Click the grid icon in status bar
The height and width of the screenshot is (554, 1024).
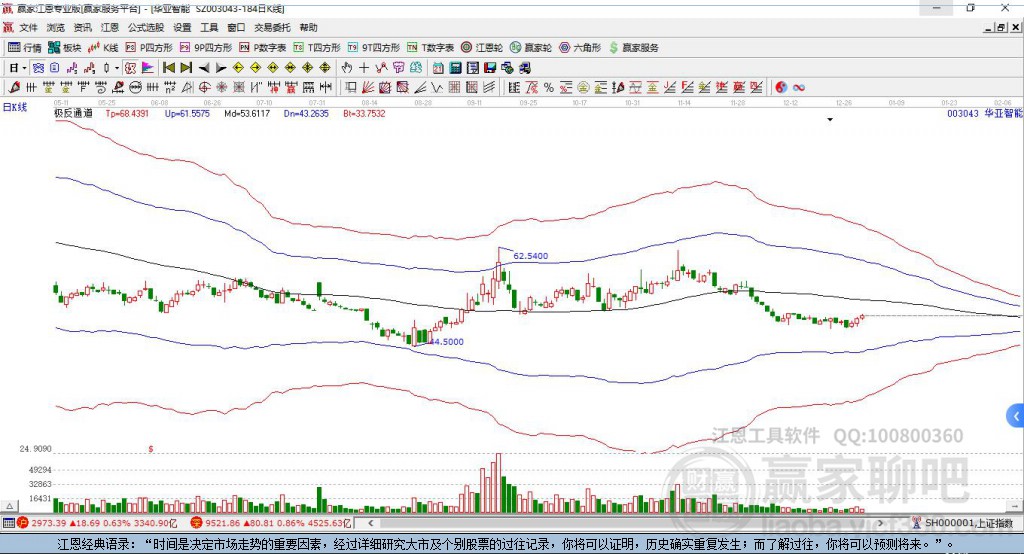tap(8, 523)
